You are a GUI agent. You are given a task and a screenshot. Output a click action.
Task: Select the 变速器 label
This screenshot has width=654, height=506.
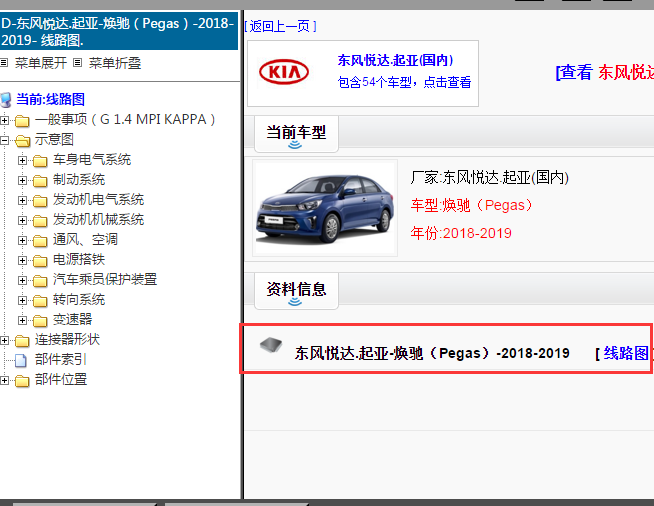point(72,320)
